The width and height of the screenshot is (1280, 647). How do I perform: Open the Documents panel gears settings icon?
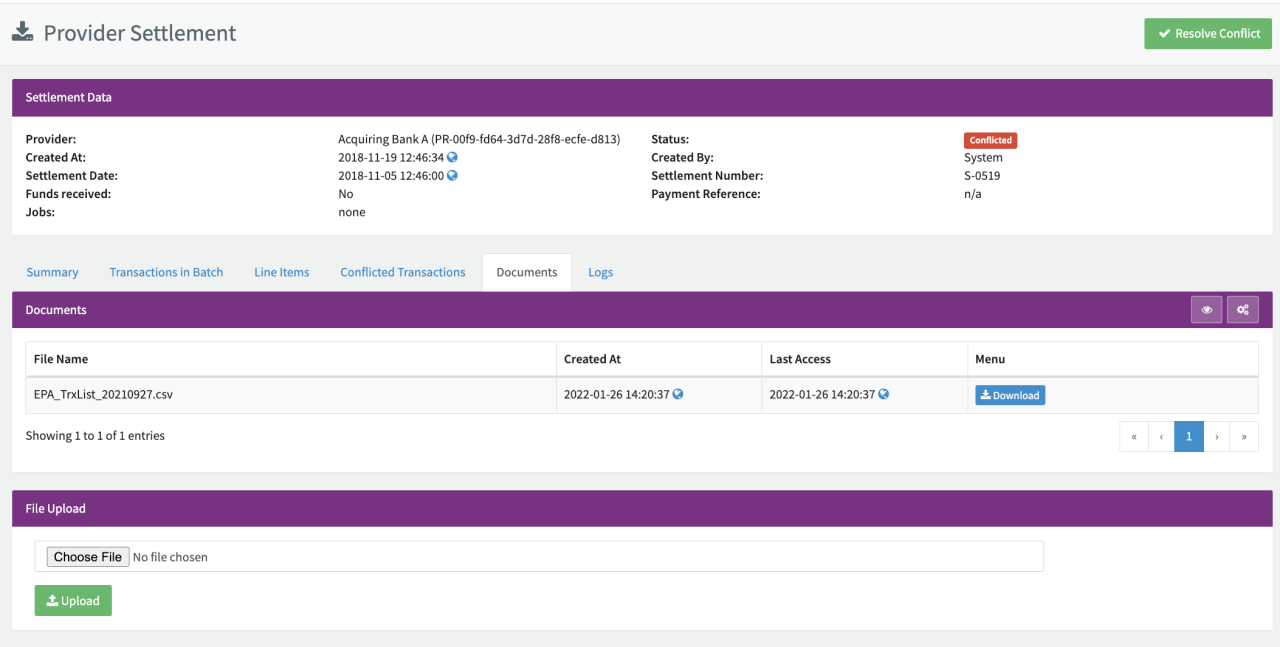[1243, 310]
